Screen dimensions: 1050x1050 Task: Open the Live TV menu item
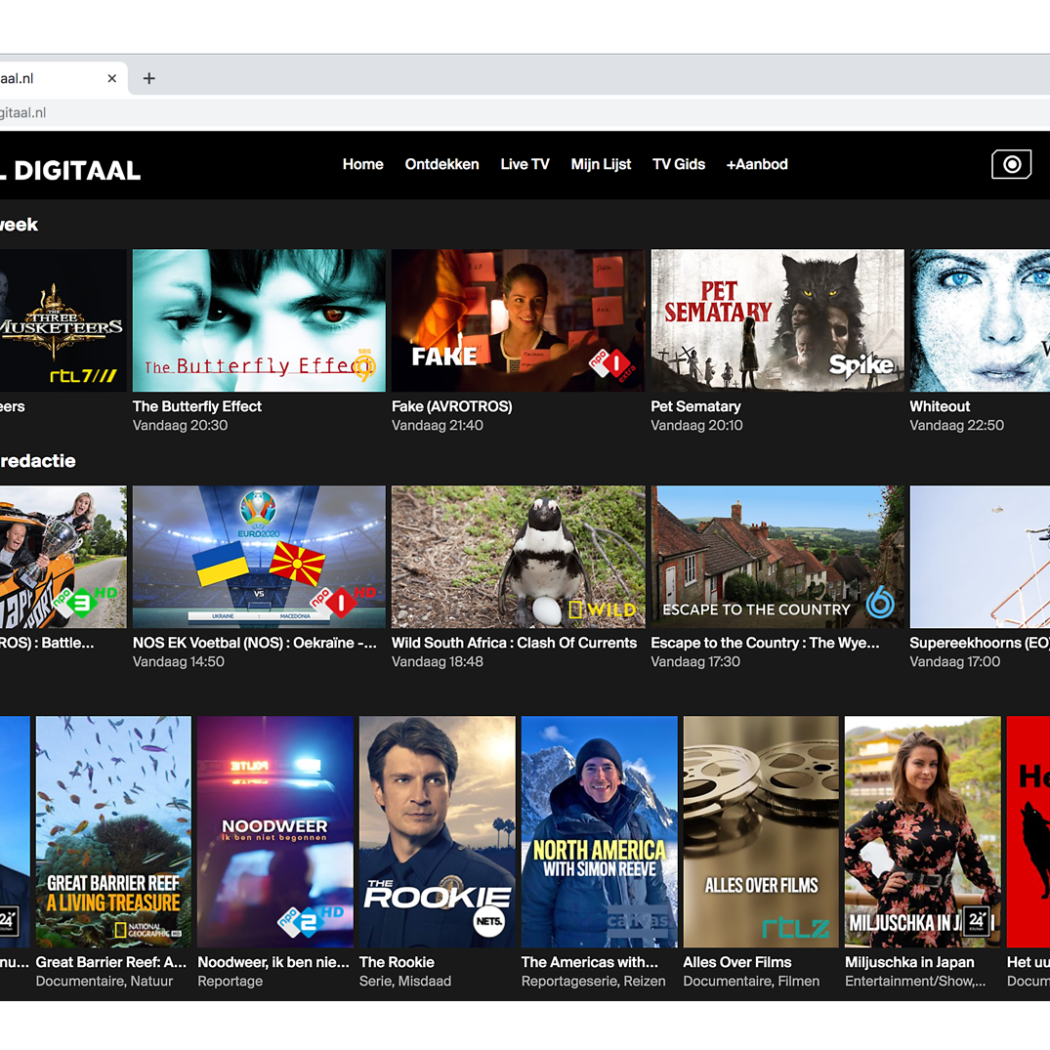[x=525, y=164]
